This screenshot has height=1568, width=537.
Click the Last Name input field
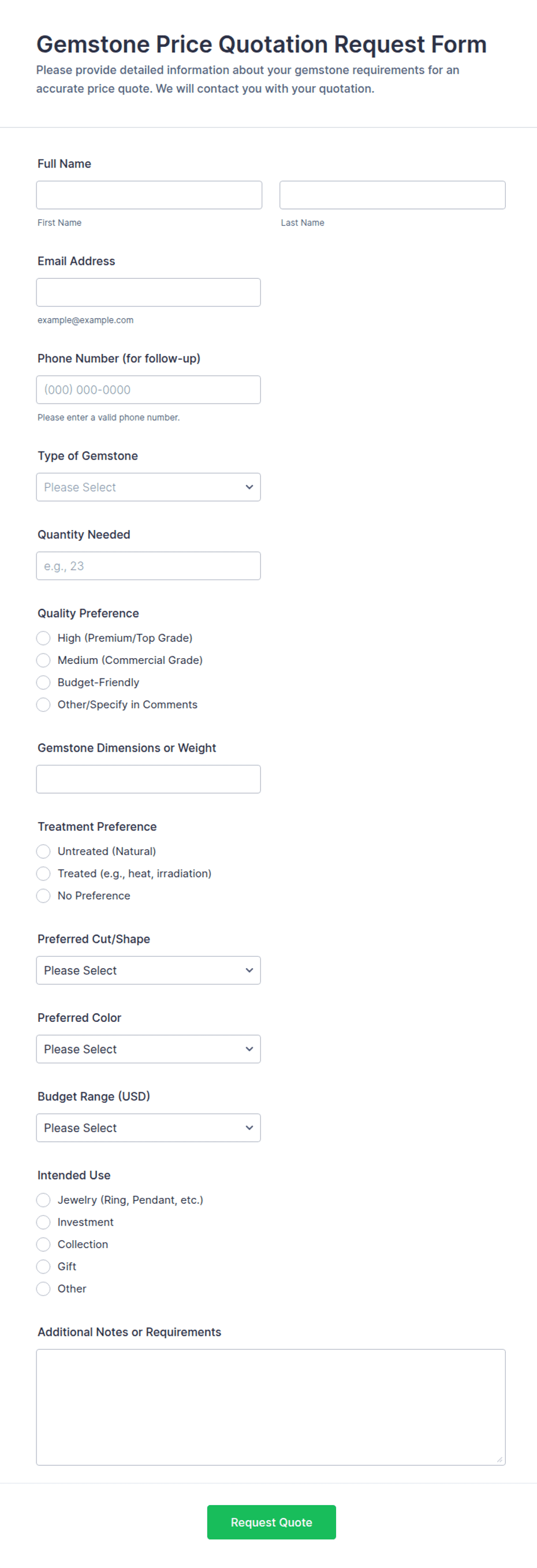(392, 195)
